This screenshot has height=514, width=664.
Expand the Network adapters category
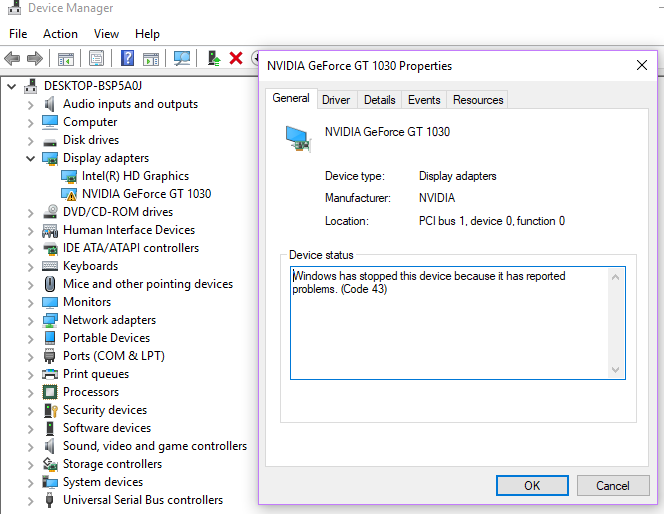(x=30, y=321)
